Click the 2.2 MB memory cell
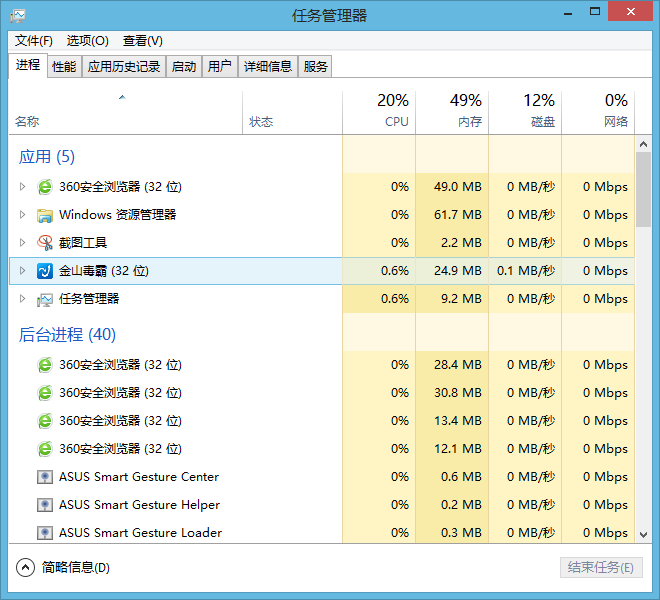The width and height of the screenshot is (660, 600). [x=452, y=243]
